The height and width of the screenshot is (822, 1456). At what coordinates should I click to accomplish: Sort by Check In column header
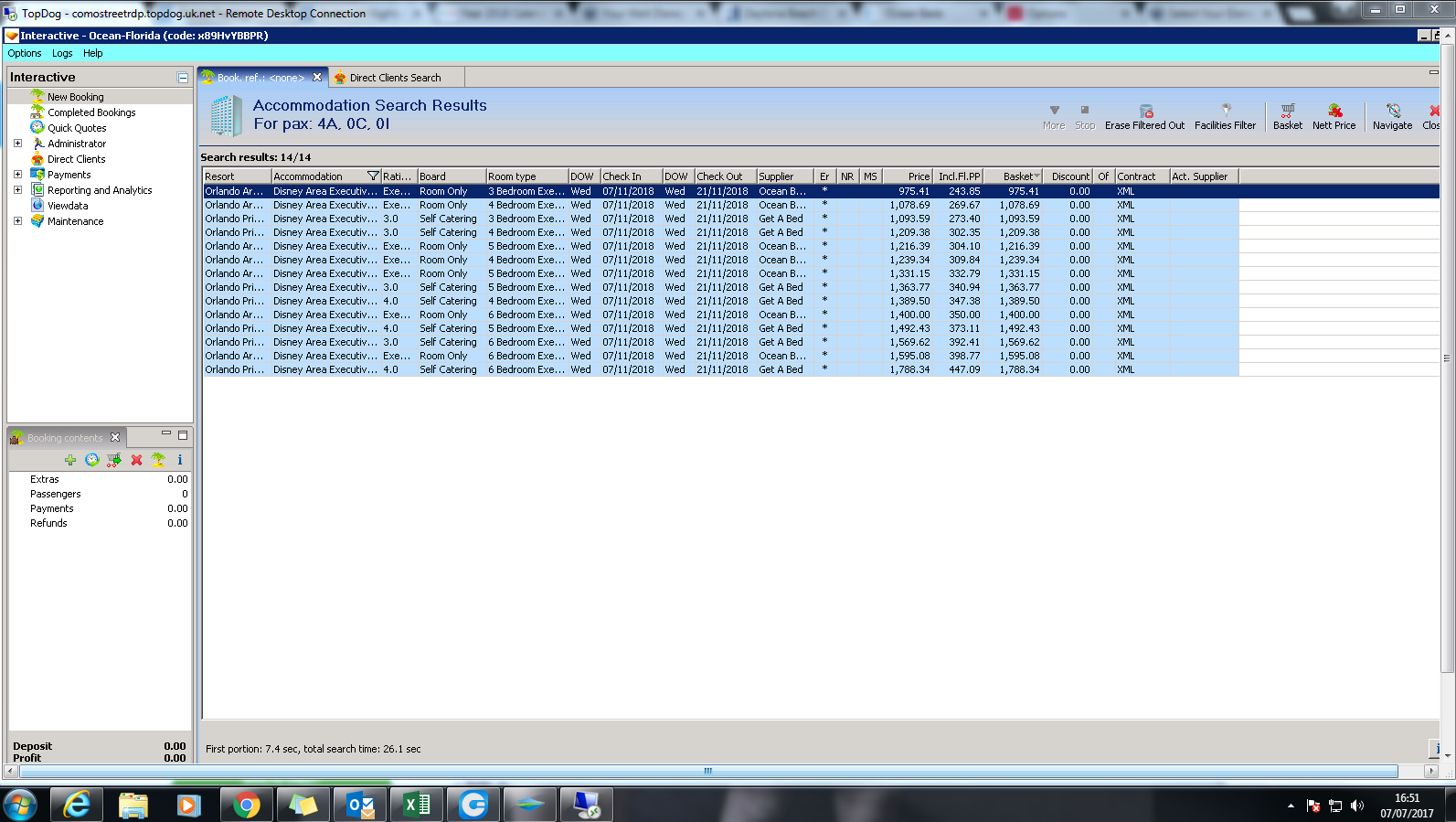[x=632, y=176]
